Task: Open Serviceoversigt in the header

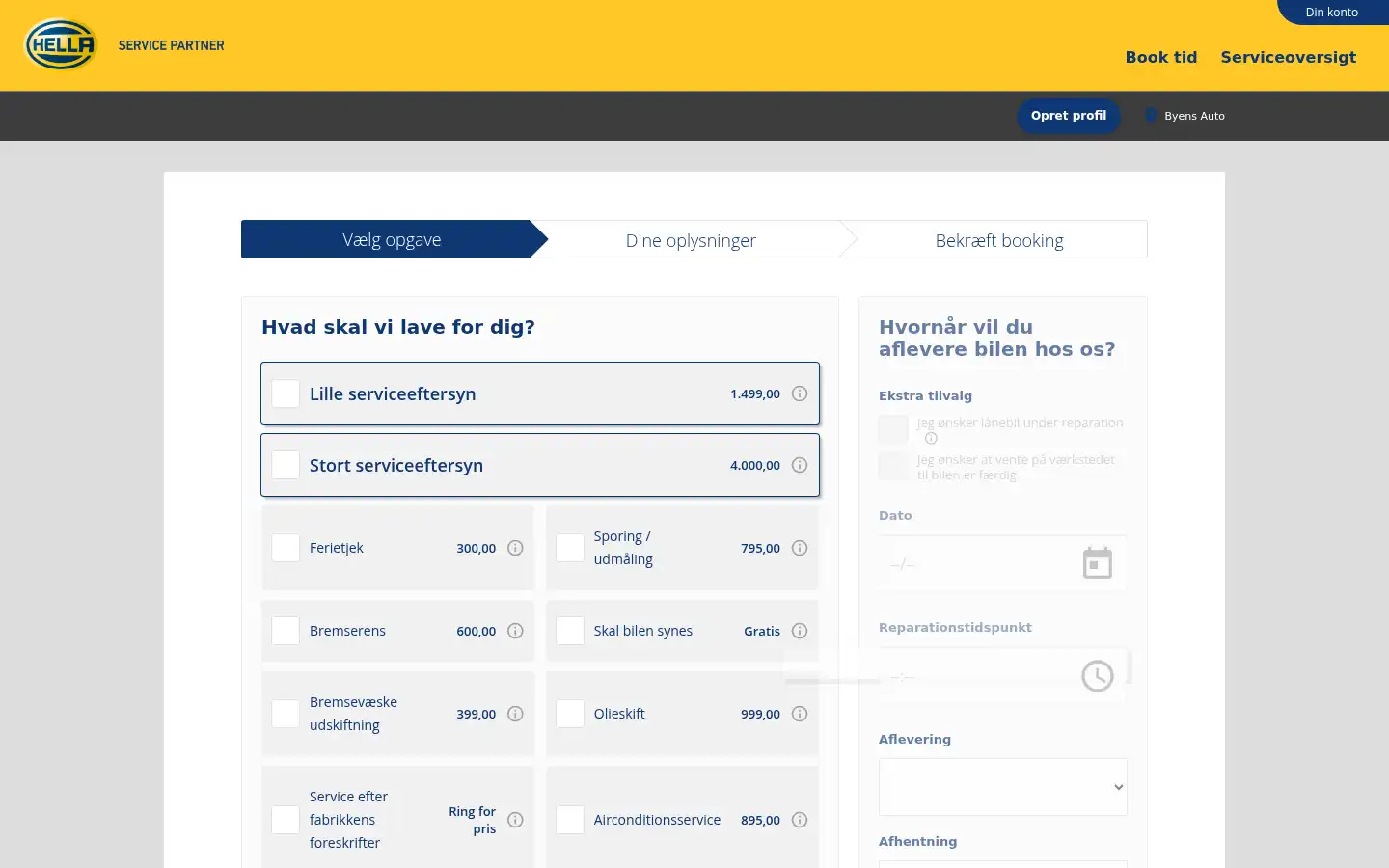Action: point(1289,57)
